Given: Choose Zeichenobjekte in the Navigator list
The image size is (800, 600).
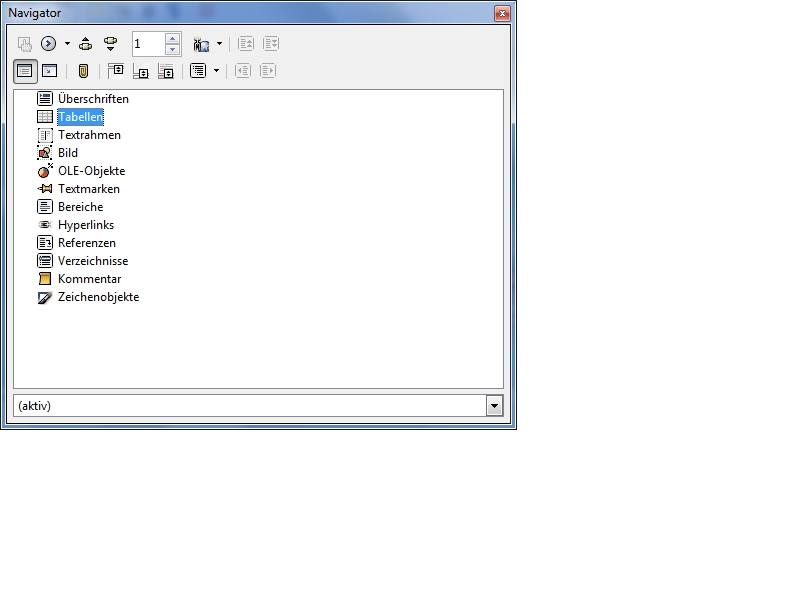Looking at the screenshot, I should [98, 297].
